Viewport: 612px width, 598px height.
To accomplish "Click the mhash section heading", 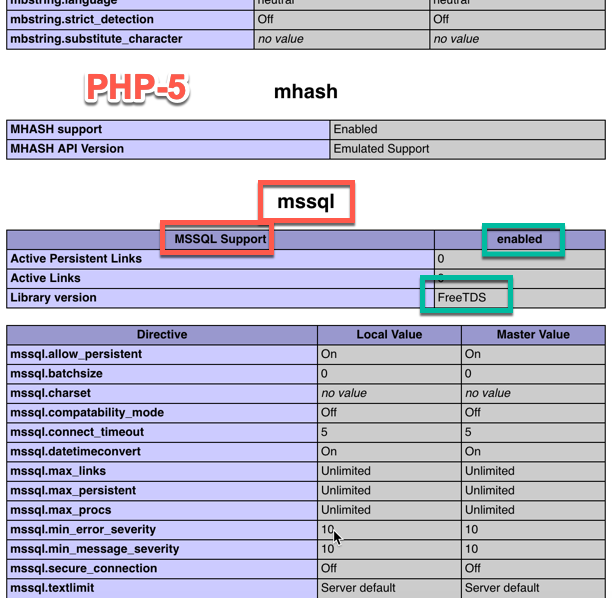I will (306, 92).
